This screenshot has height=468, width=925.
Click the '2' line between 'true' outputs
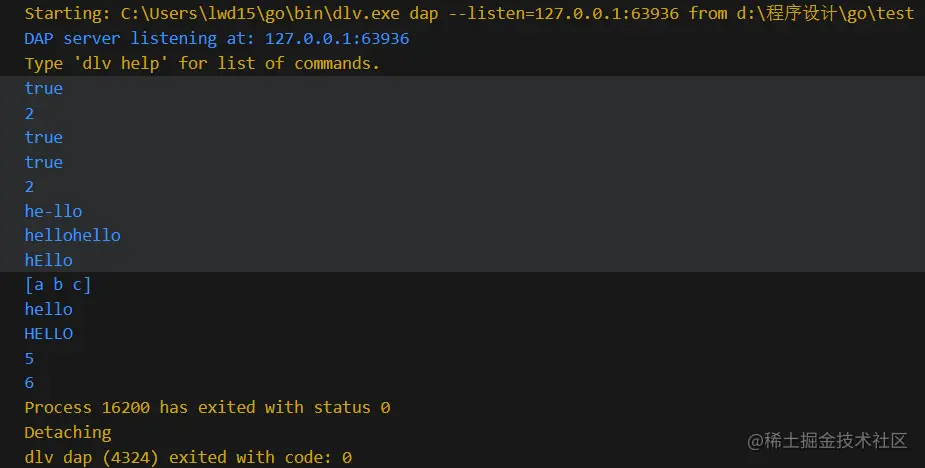point(30,113)
